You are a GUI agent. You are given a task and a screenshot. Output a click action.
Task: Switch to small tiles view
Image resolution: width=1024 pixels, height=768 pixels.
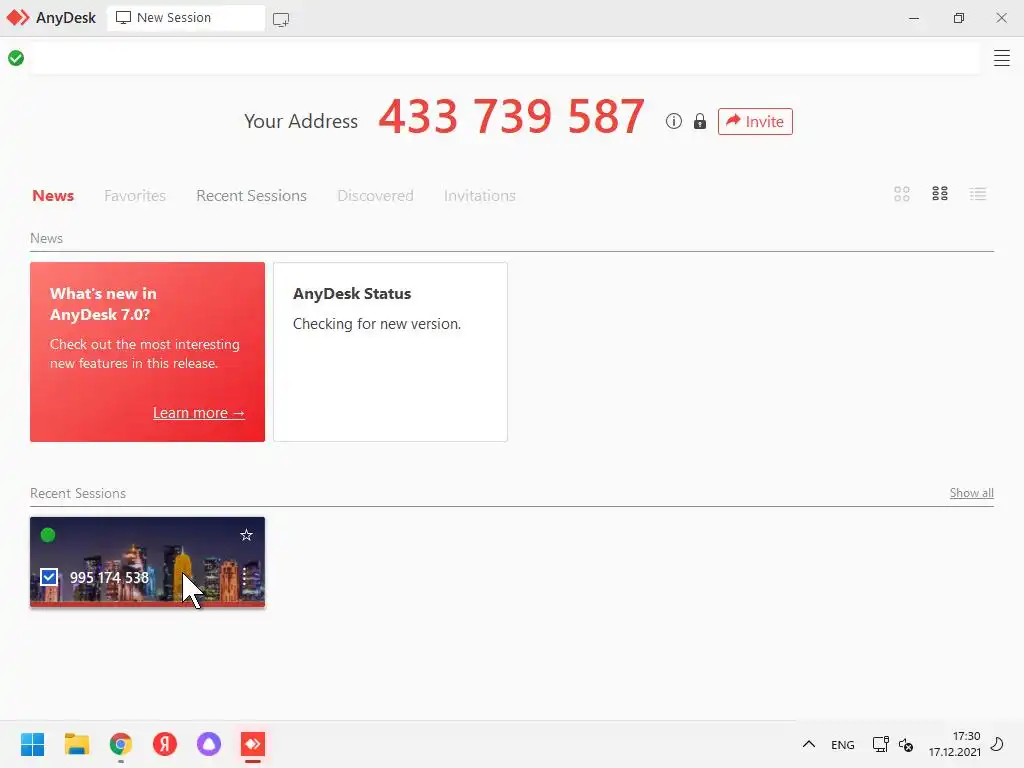pyautogui.click(x=940, y=194)
